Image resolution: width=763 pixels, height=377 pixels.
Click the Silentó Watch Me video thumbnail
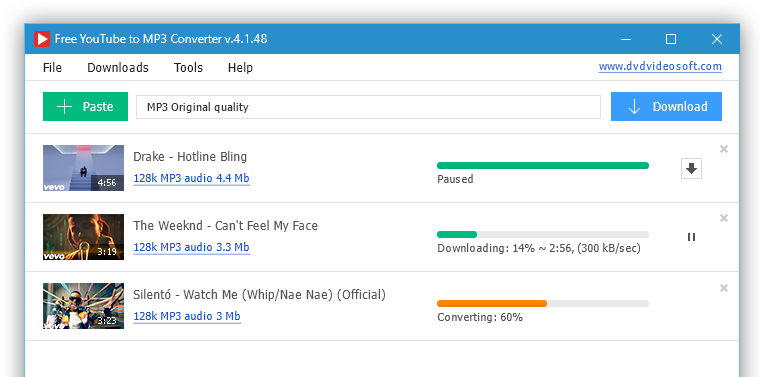(x=83, y=306)
